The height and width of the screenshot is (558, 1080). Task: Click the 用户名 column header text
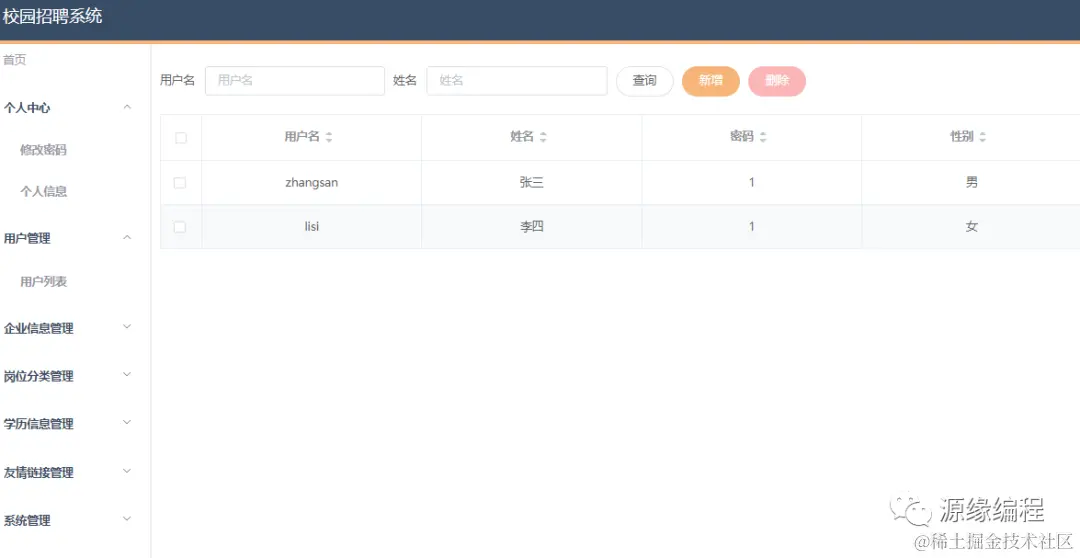302,136
